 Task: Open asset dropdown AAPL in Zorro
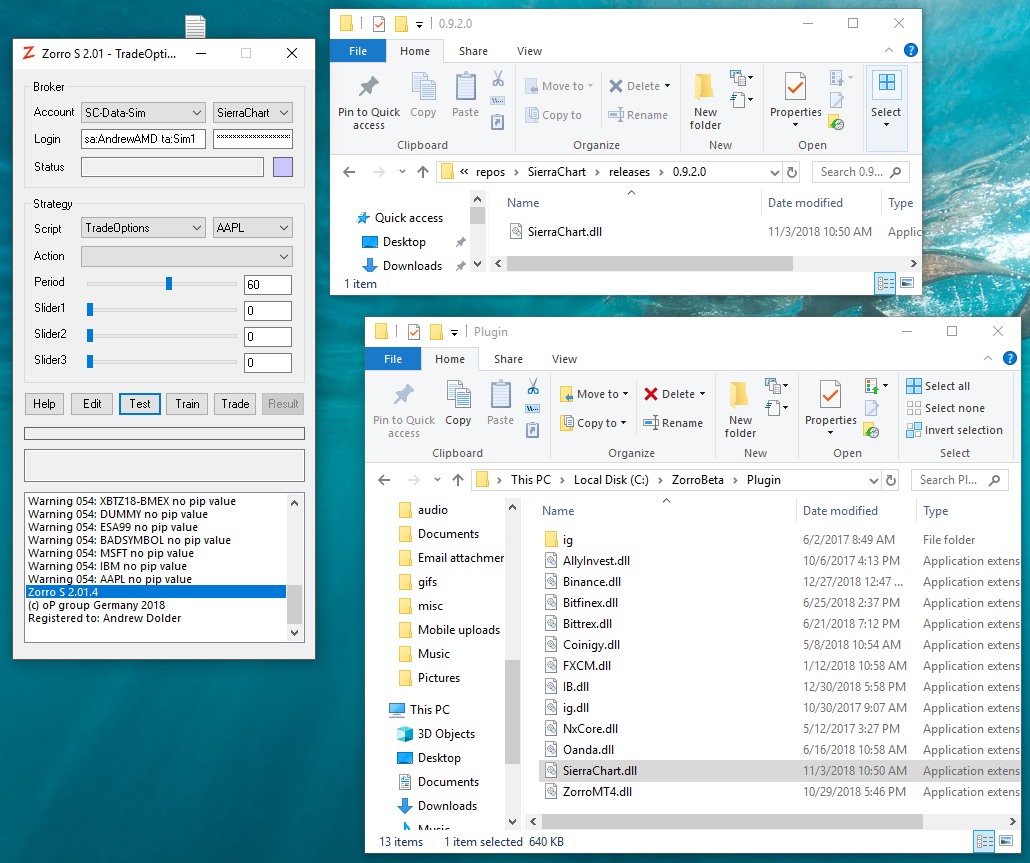click(x=253, y=228)
